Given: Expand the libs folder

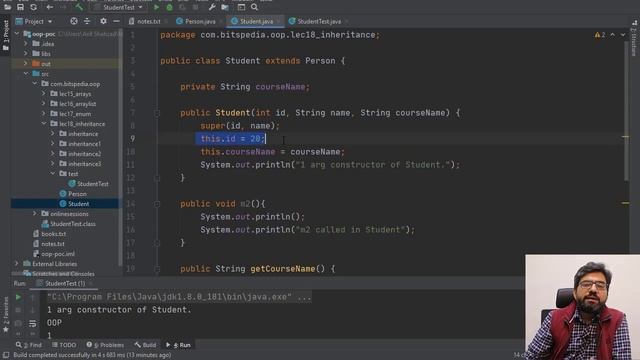Looking at the screenshot, I should pos(26,53).
